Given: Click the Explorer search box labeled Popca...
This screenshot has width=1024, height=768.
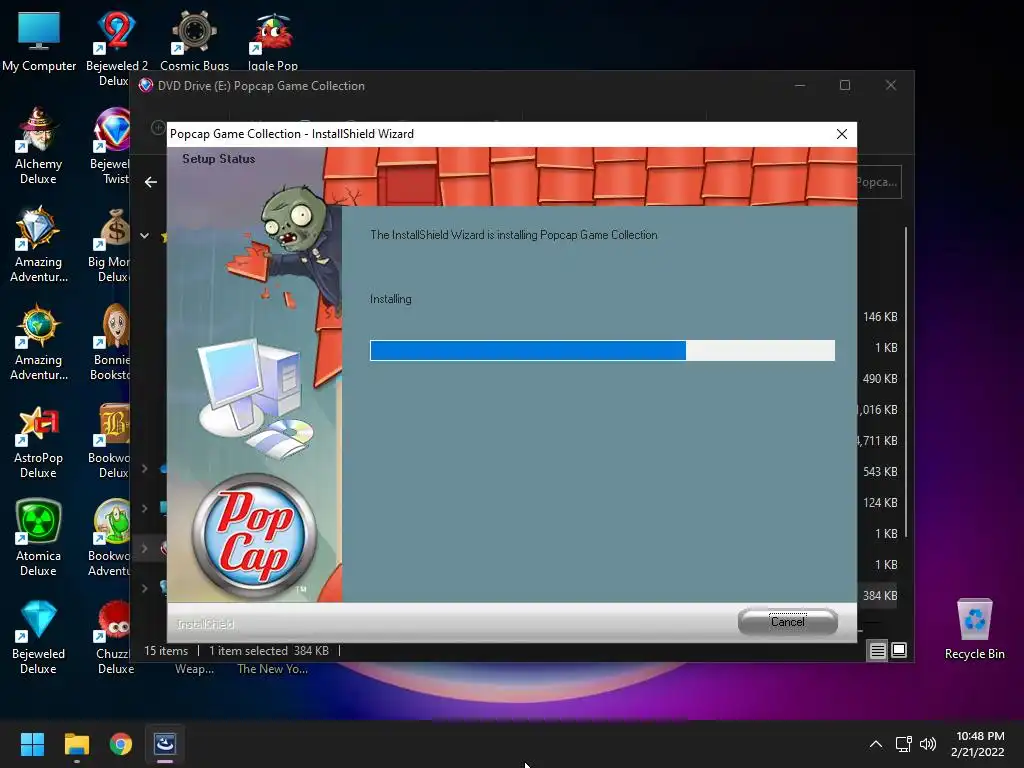Looking at the screenshot, I should tap(879, 182).
